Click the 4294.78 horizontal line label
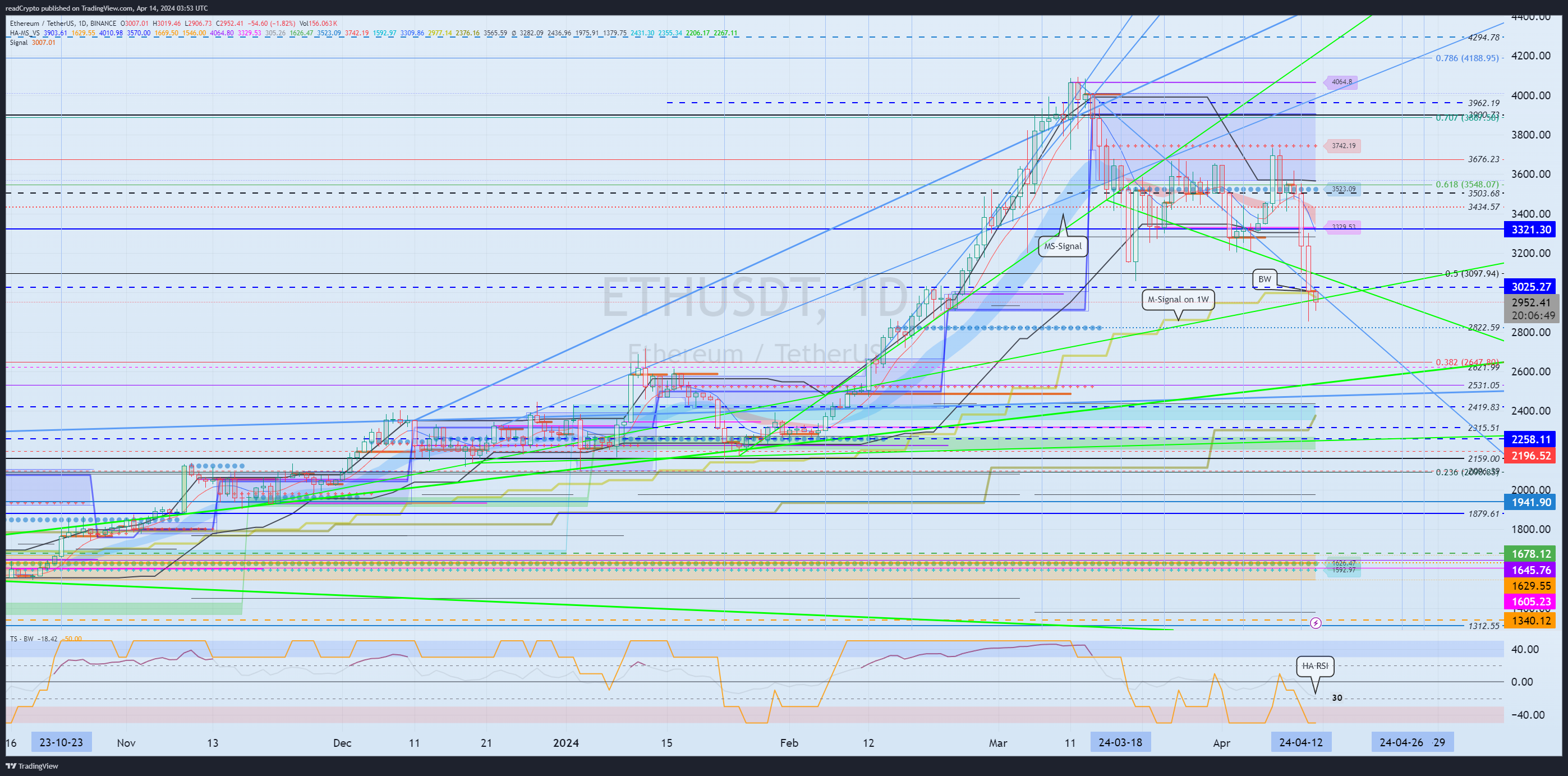This screenshot has height=776, width=1568. 1483,38
